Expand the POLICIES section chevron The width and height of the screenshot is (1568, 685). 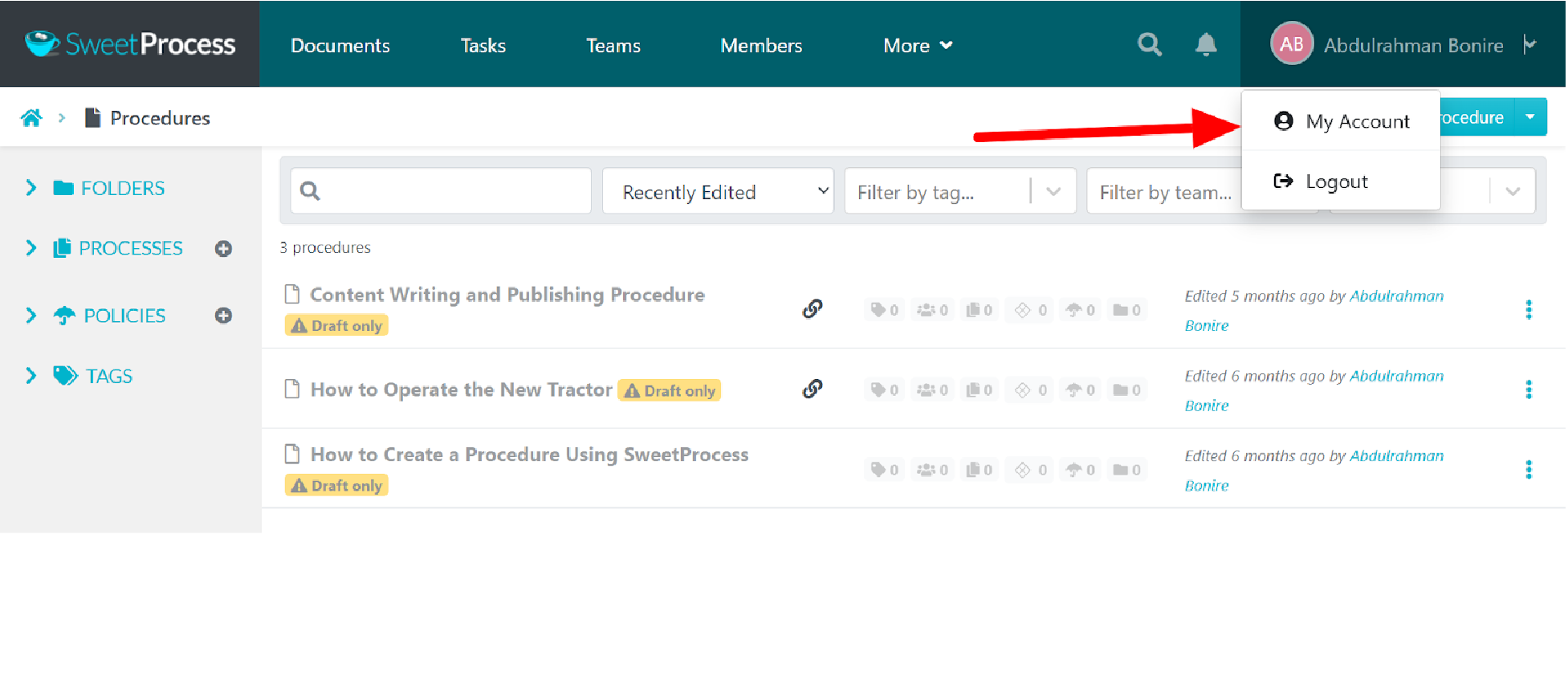(x=31, y=316)
